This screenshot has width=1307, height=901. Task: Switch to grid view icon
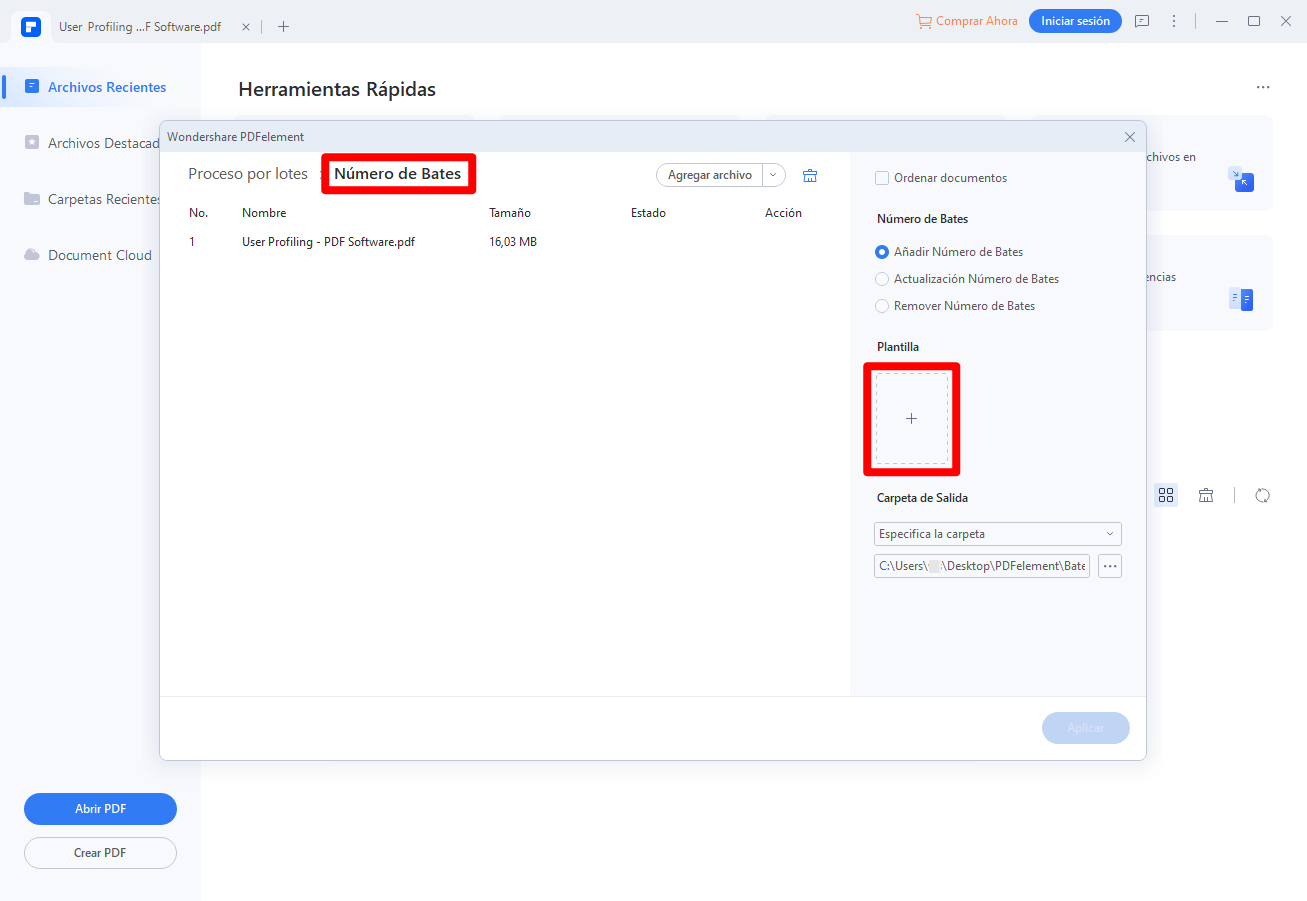pyautogui.click(x=1166, y=495)
